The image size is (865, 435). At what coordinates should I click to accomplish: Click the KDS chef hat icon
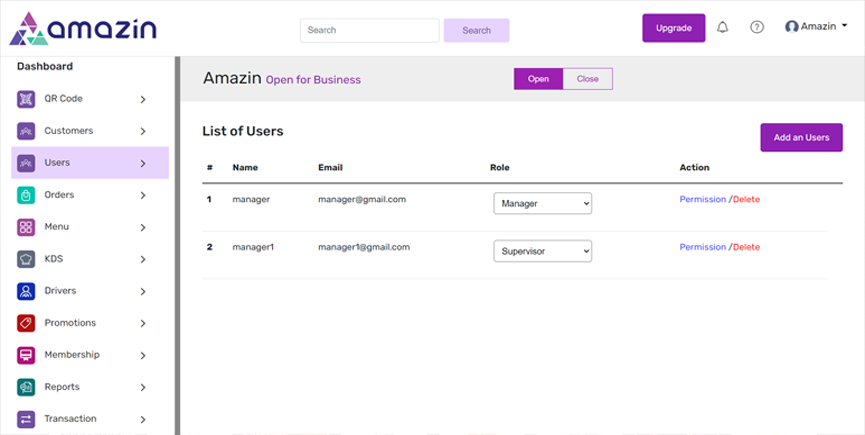(26, 259)
